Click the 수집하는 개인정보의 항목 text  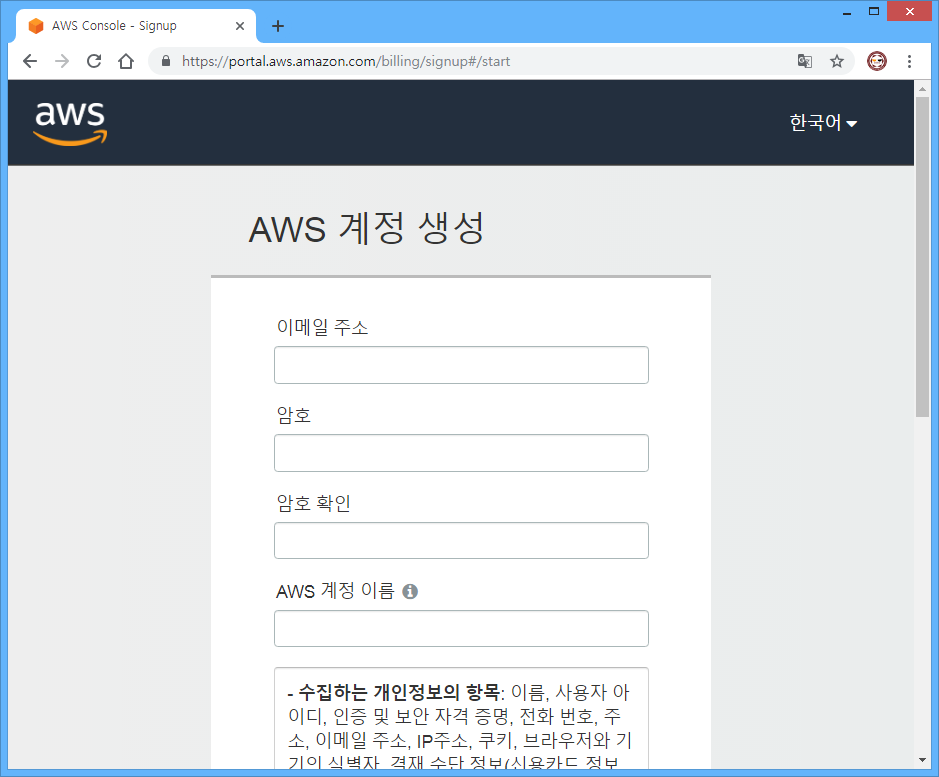point(399,693)
